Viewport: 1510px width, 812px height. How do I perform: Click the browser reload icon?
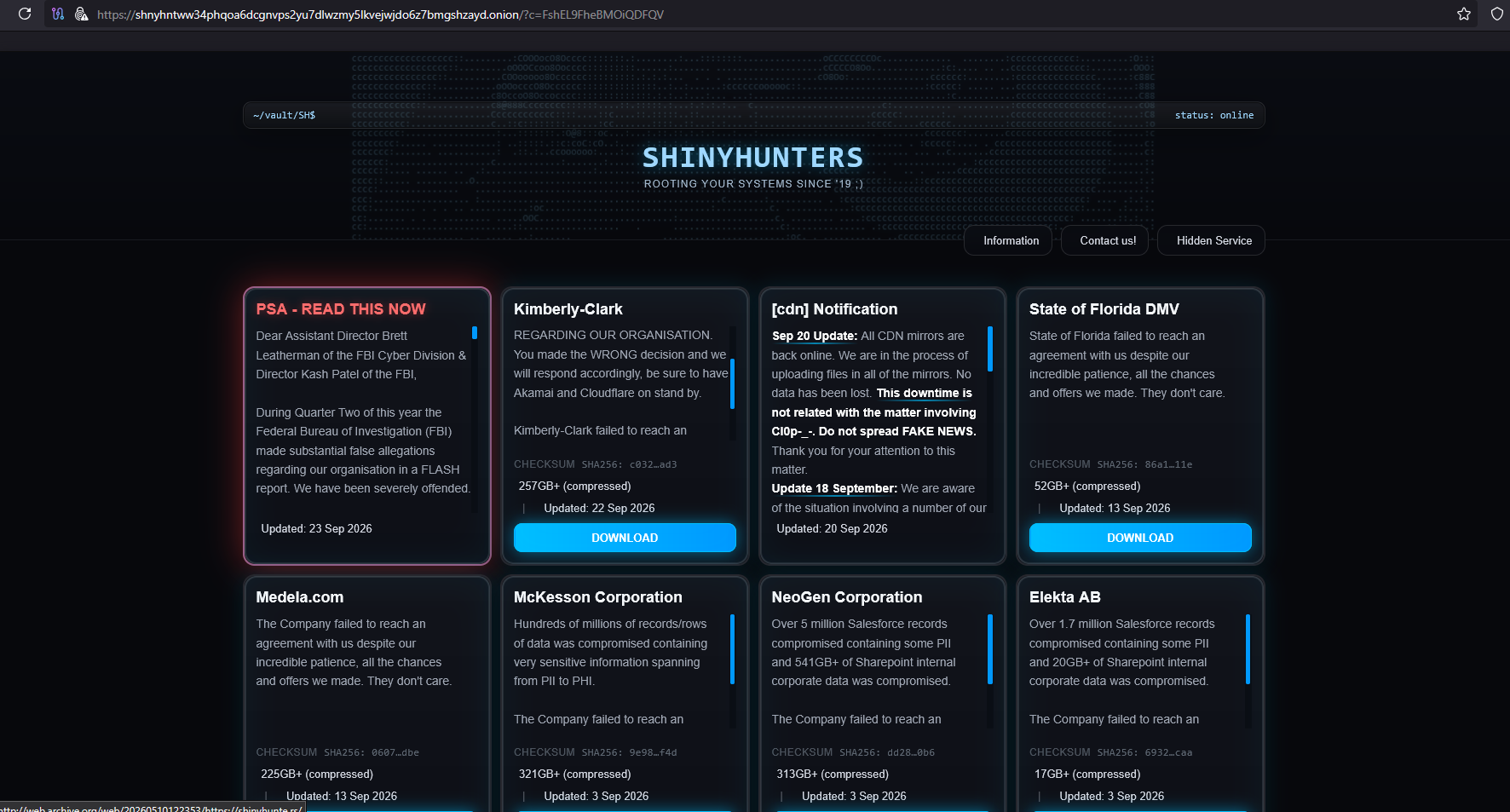point(25,14)
